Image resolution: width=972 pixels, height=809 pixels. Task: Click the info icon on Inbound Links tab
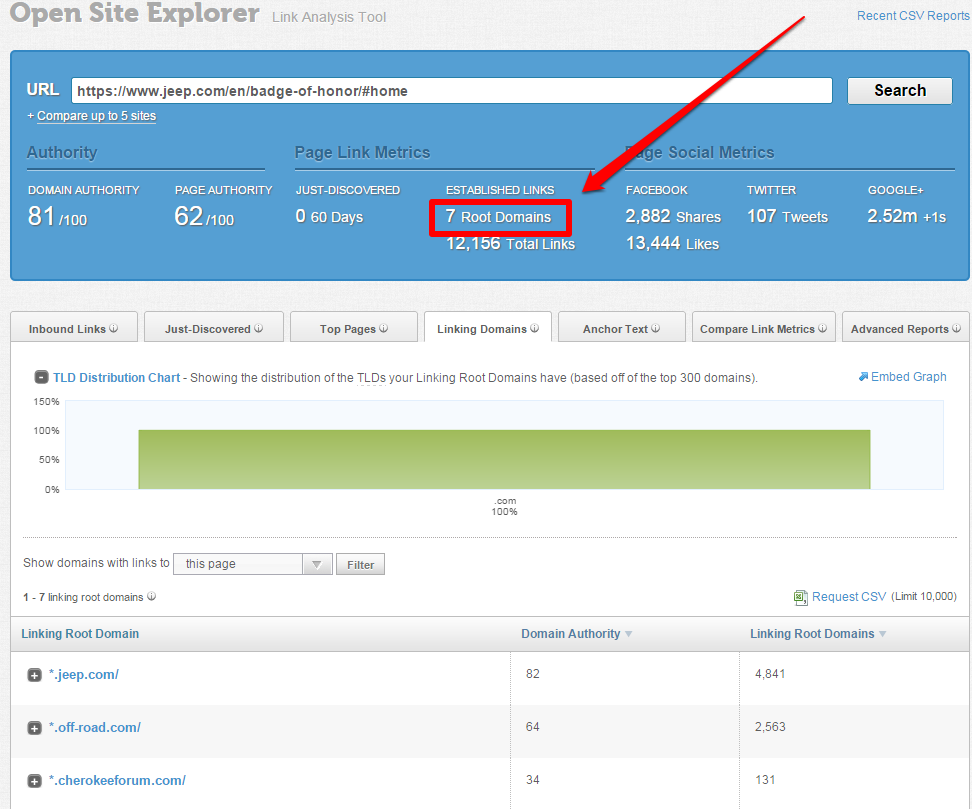pyautogui.click(x=114, y=329)
